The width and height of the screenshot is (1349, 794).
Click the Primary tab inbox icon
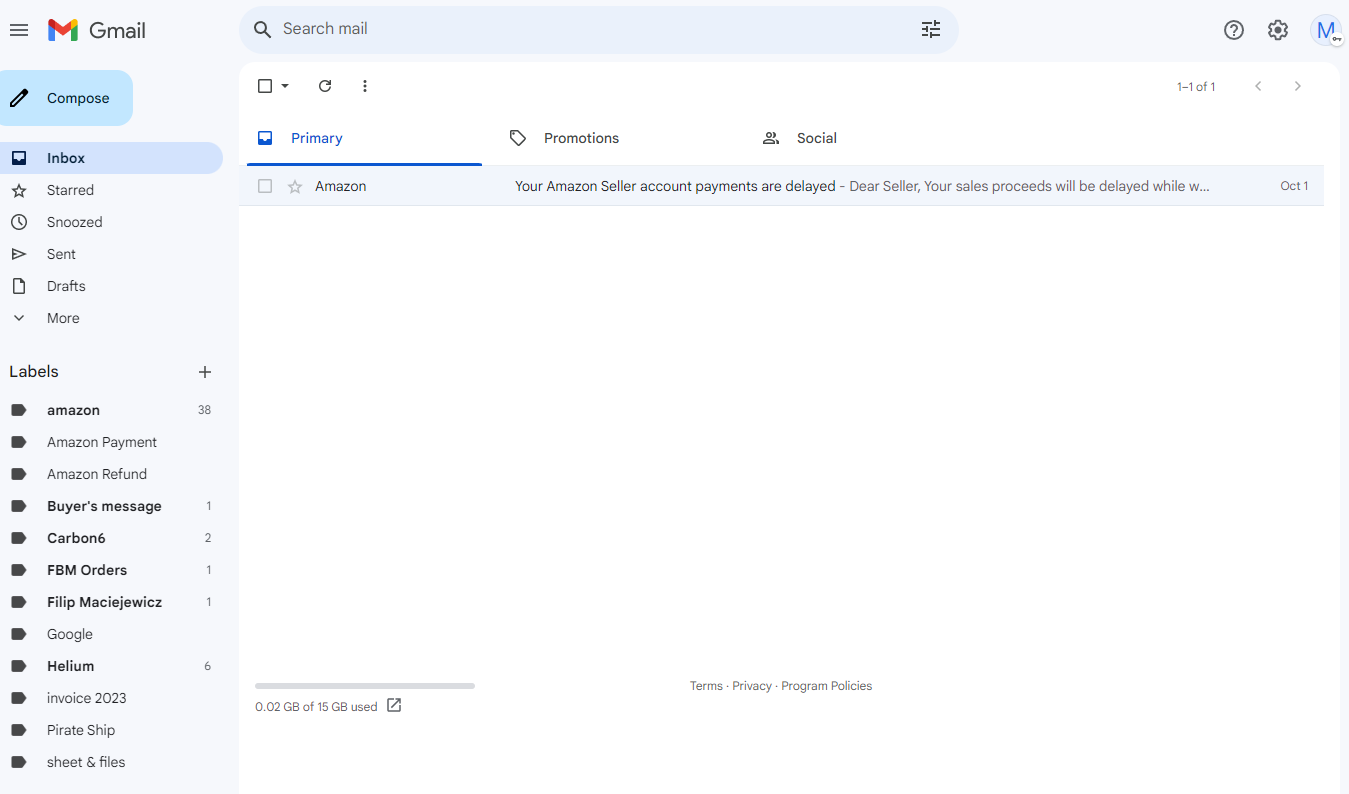[265, 138]
